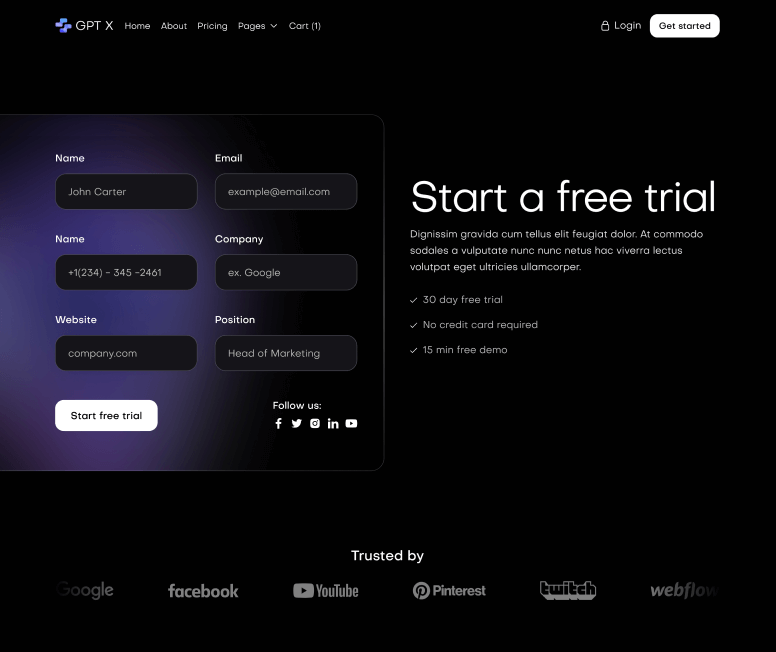Open Cart (1) in the navbar

pos(305,26)
